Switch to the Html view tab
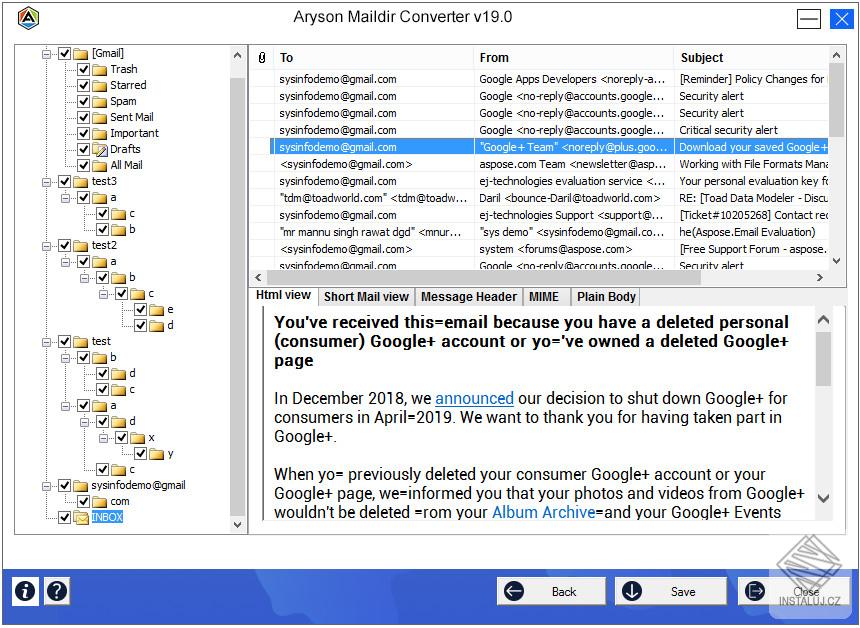 [284, 295]
